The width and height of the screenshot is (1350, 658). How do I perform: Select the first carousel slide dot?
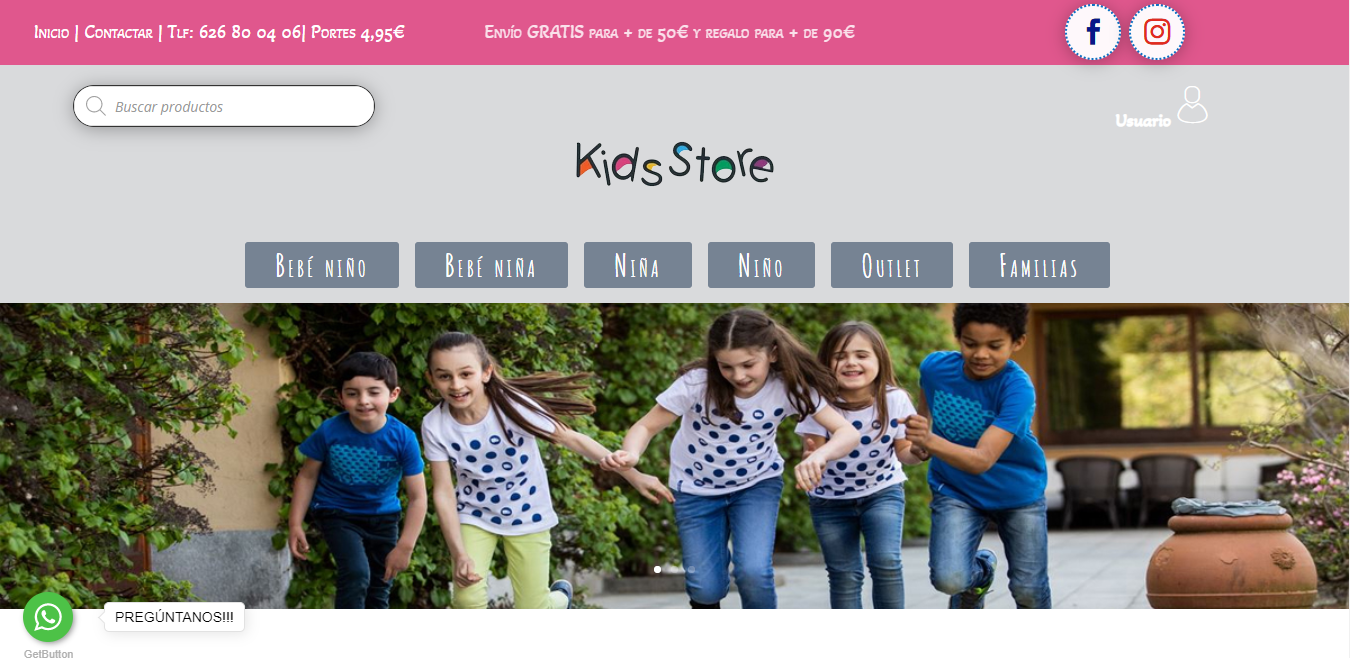[x=658, y=569]
